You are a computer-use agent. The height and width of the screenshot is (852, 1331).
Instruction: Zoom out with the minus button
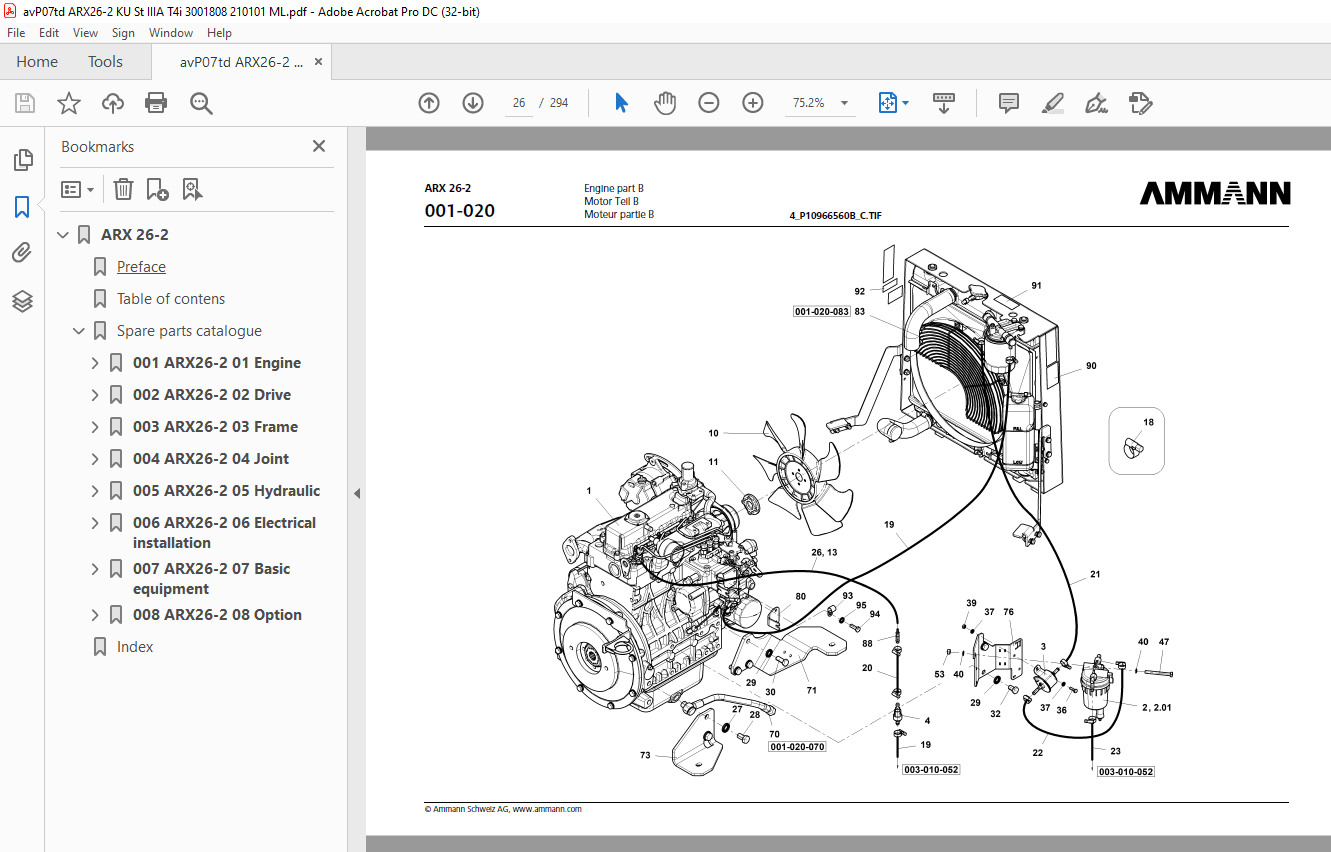[x=709, y=103]
